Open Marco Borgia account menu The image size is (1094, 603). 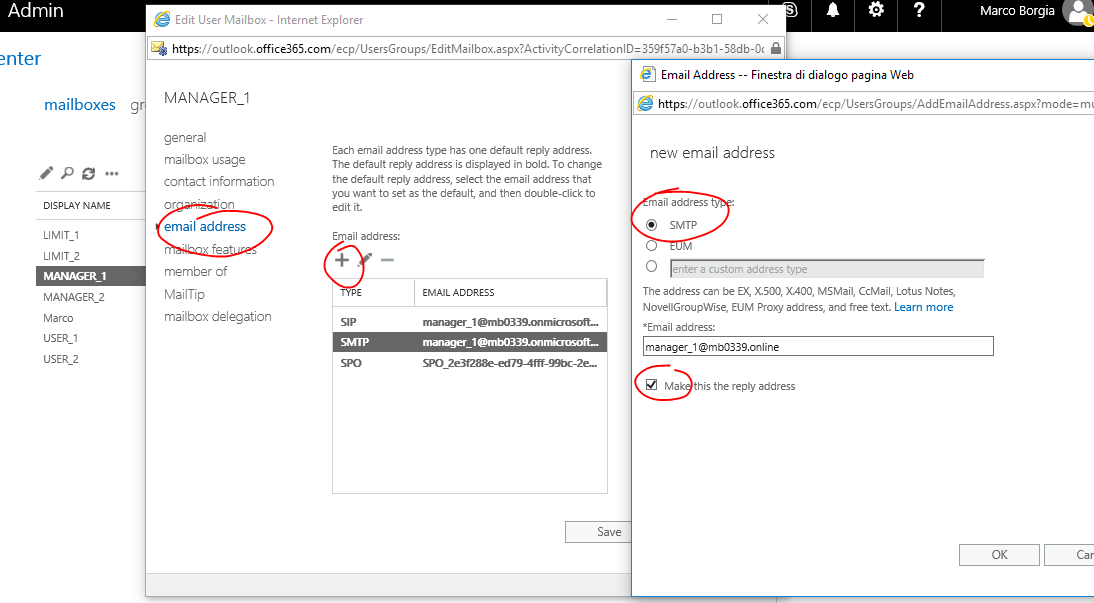coord(1017,10)
